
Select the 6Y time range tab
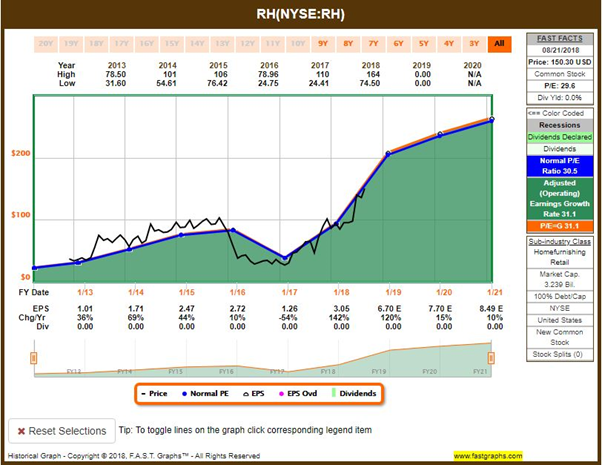coord(399,44)
